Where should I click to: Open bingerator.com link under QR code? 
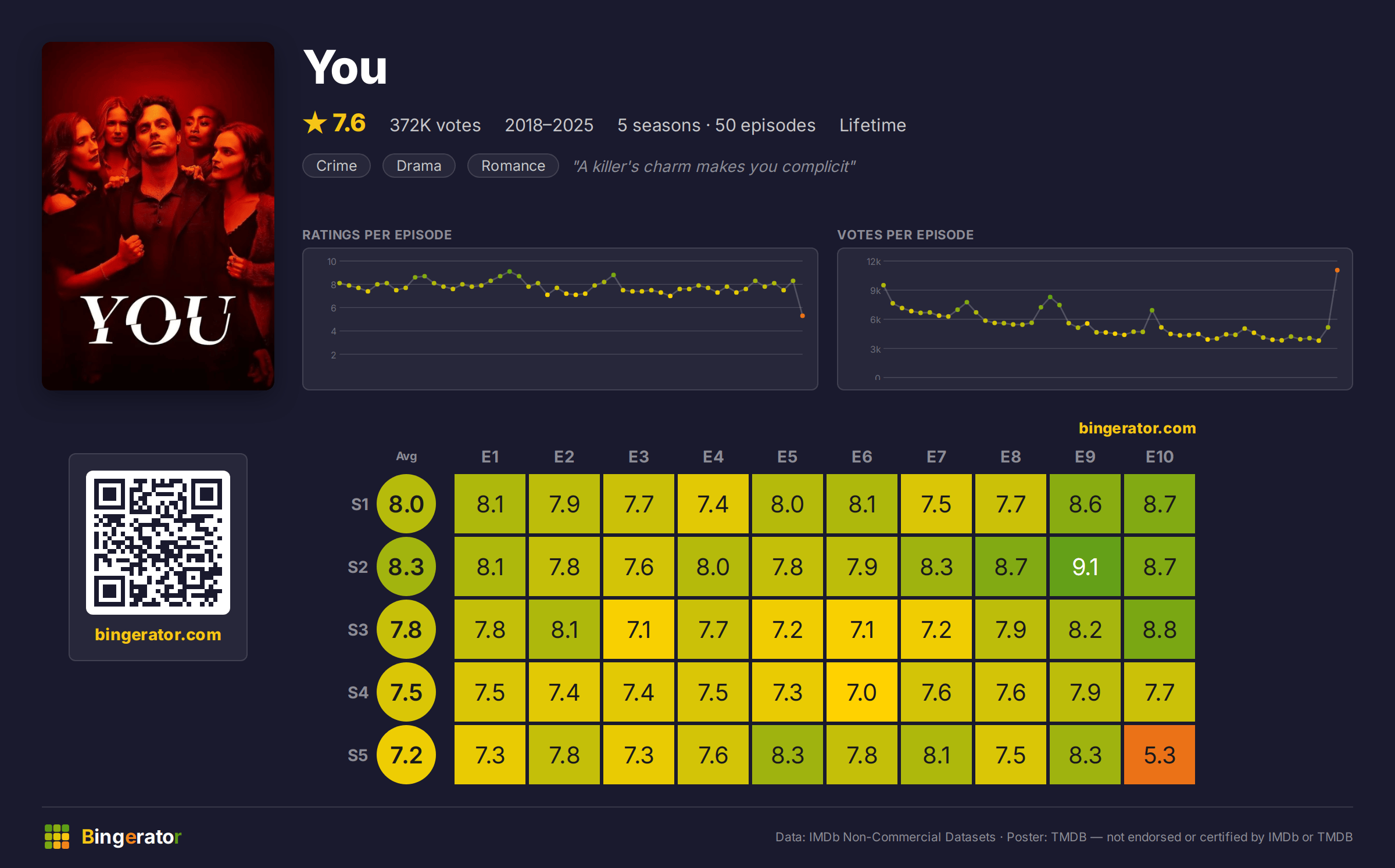pos(158,634)
